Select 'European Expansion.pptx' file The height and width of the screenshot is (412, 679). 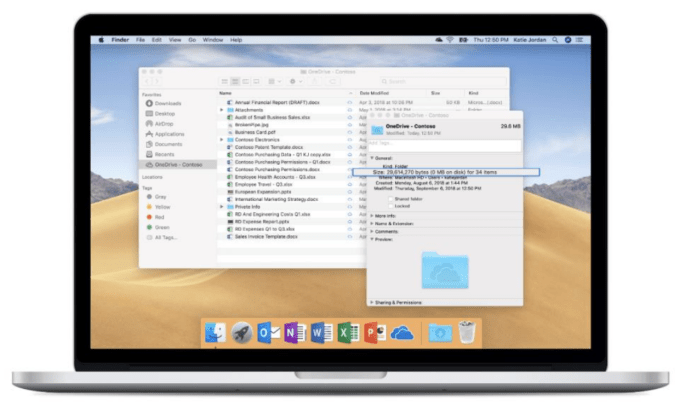(262, 192)
